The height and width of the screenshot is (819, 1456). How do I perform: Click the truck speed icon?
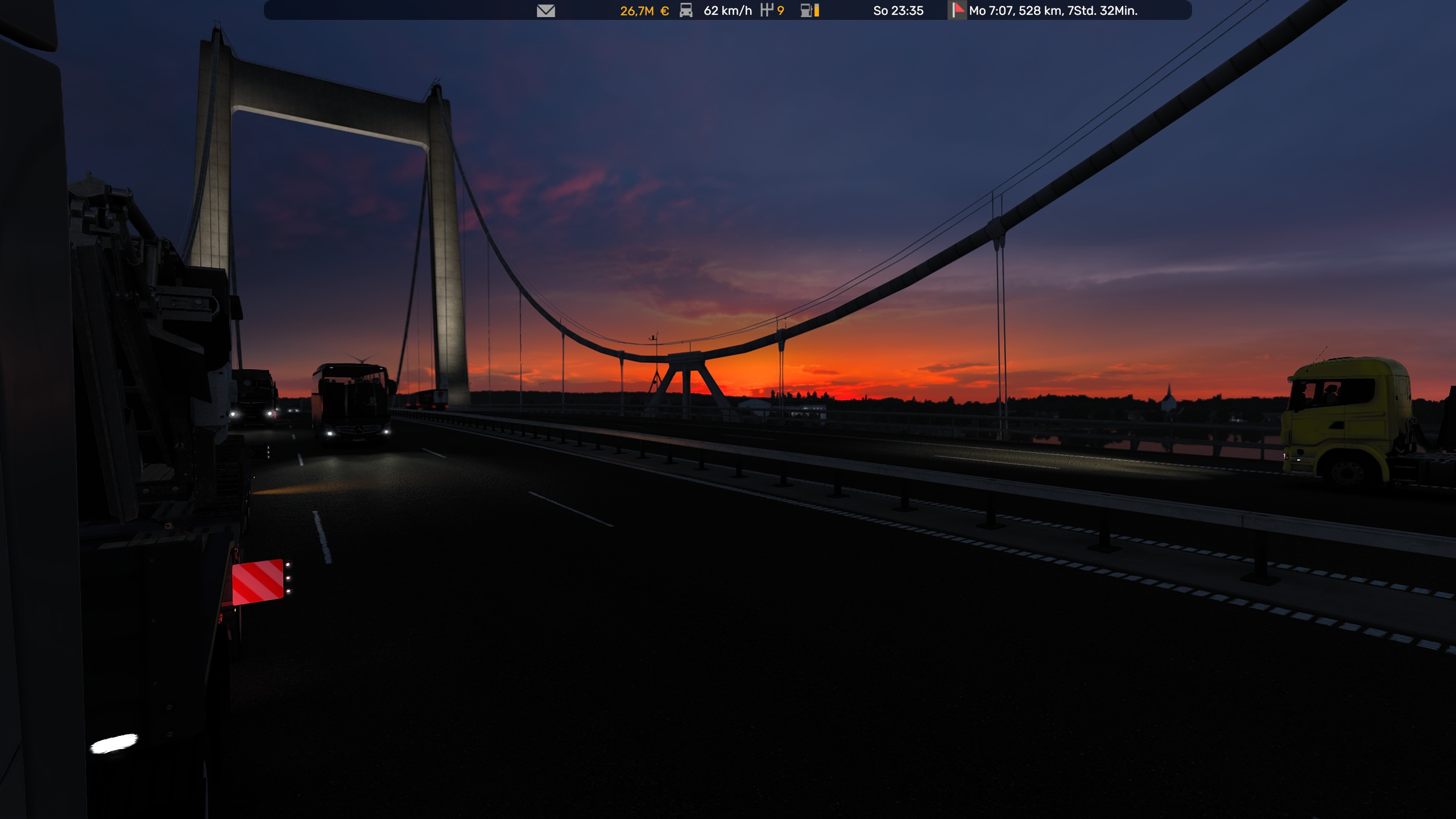(686, 10)
